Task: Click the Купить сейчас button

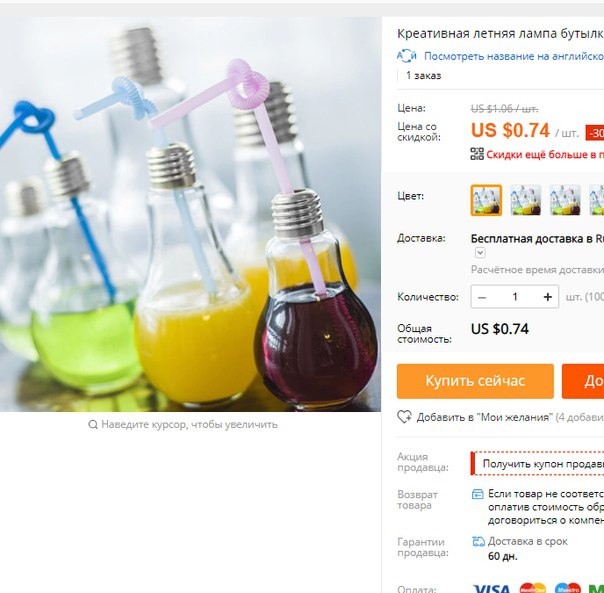Action: pyautogui.click(x=475, y=381)
